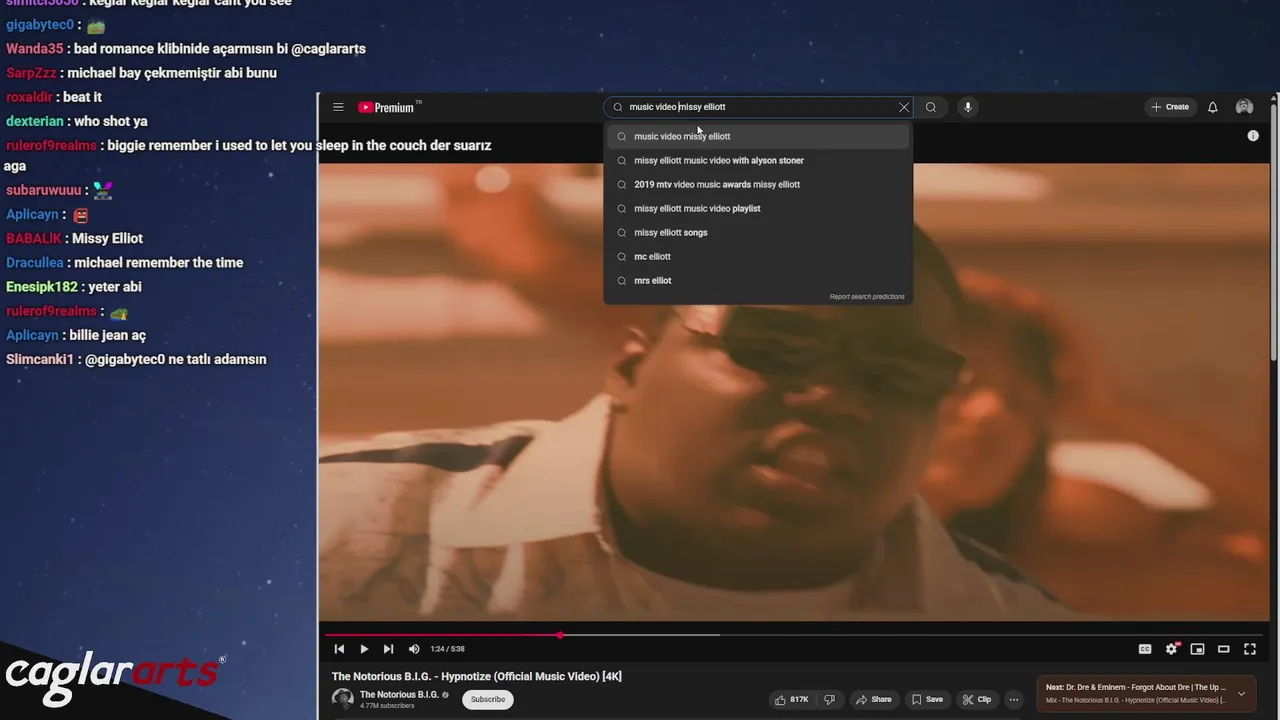Click chat username 'Enesipk182'
This screenshot has width=1280, height=720.
coord(41,286)
